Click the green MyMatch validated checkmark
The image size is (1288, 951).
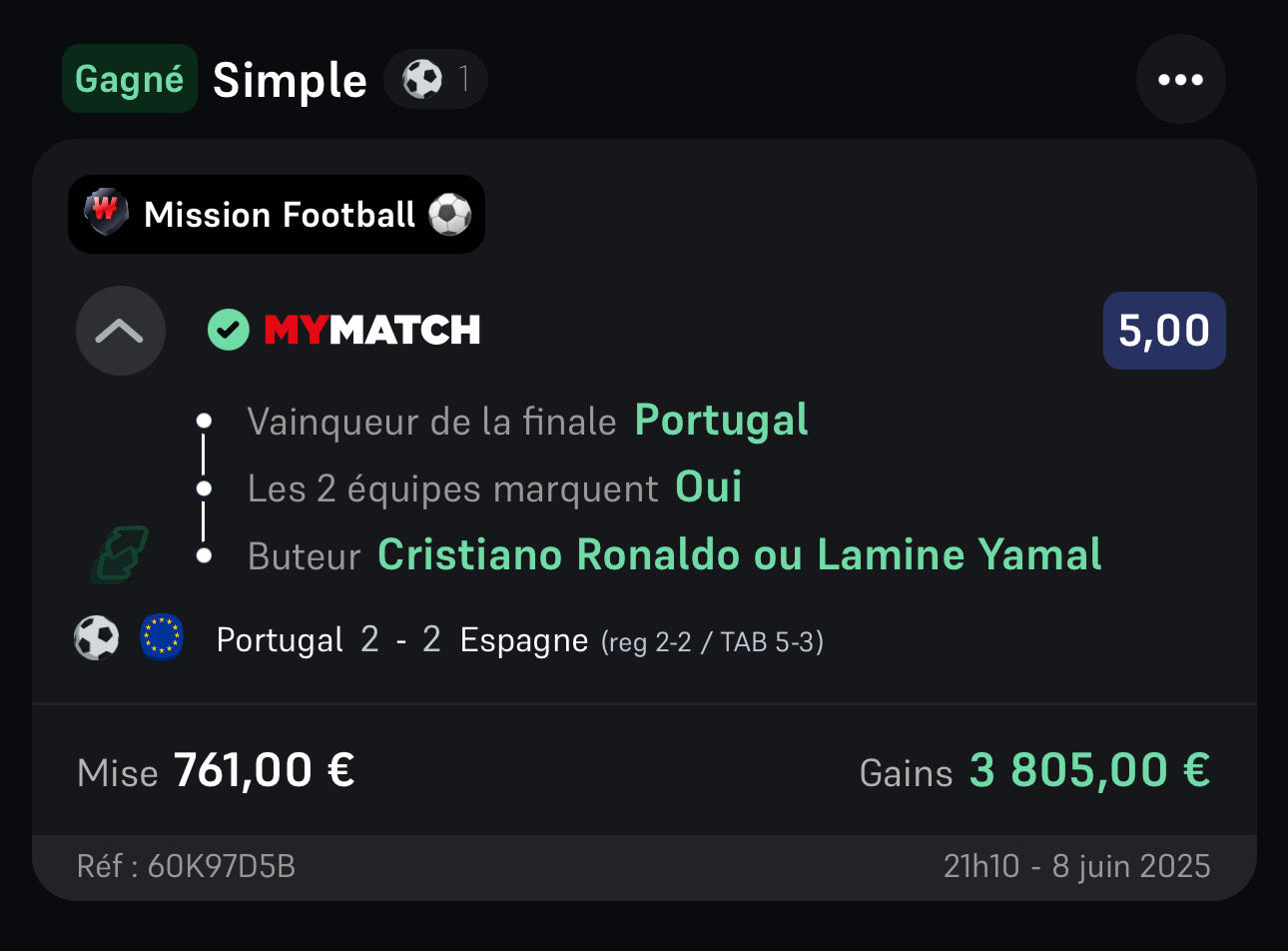[x=228, y=330]
